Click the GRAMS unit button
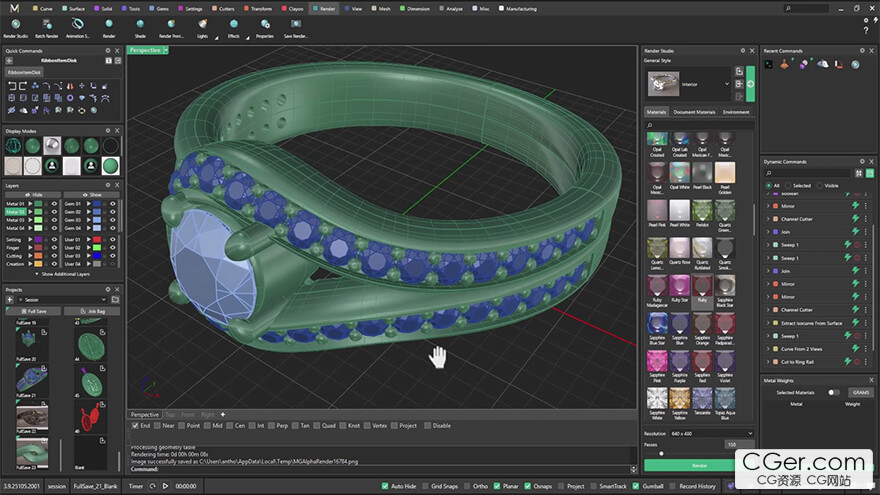Viewport: 880px width, 495px height. tap(860, 392)
